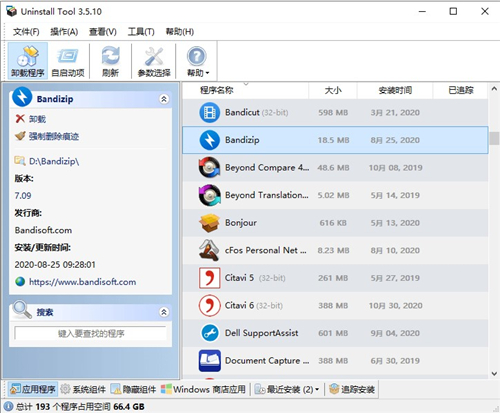Select the Citavi 6 size 388 MB
The width and height of the screenshot is (500, 413).
333,305
